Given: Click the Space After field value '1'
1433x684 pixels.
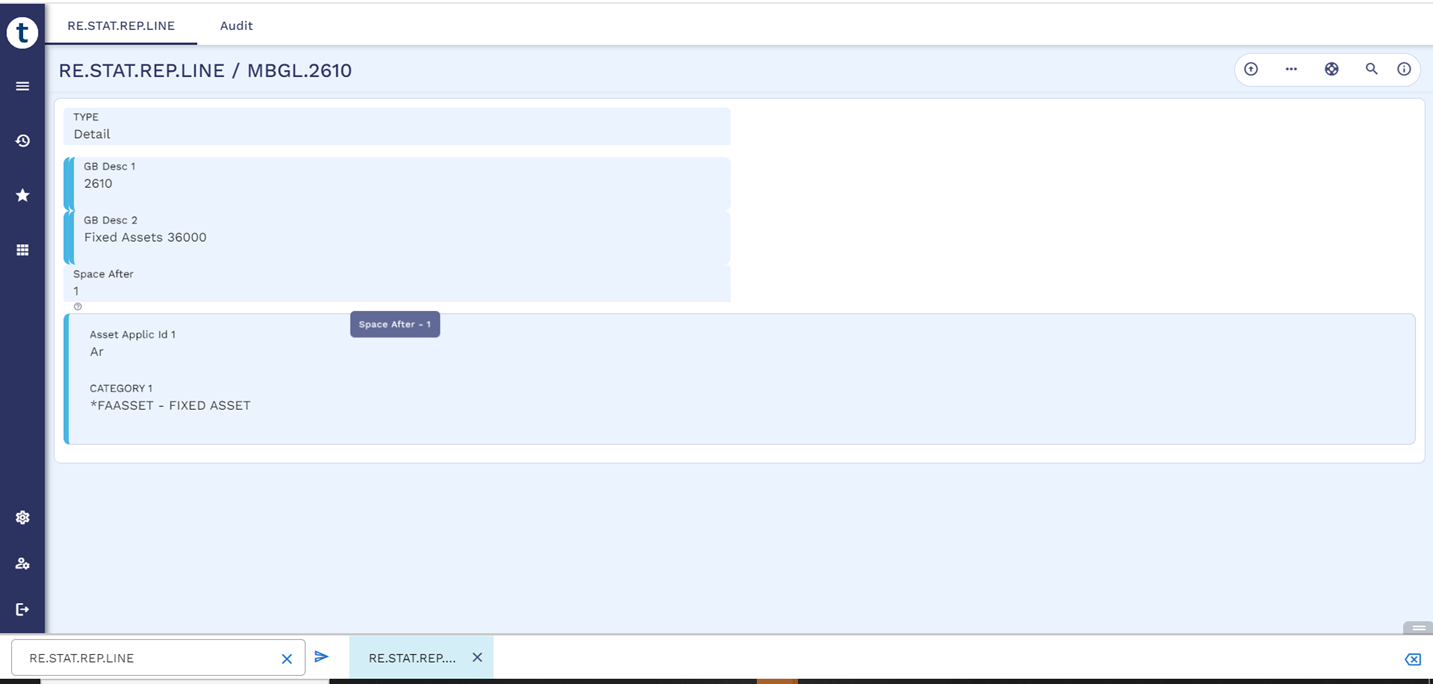Looking at the screenshot, I should tap(76, 291).
